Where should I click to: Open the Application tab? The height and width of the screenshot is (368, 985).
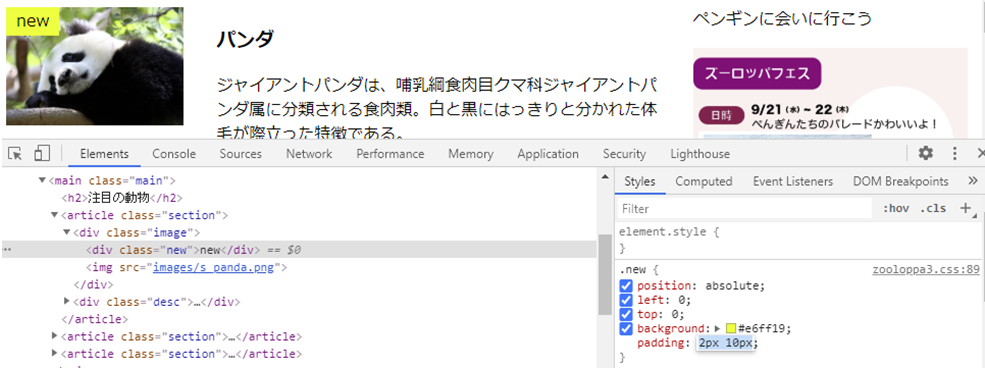coord(548,154)
